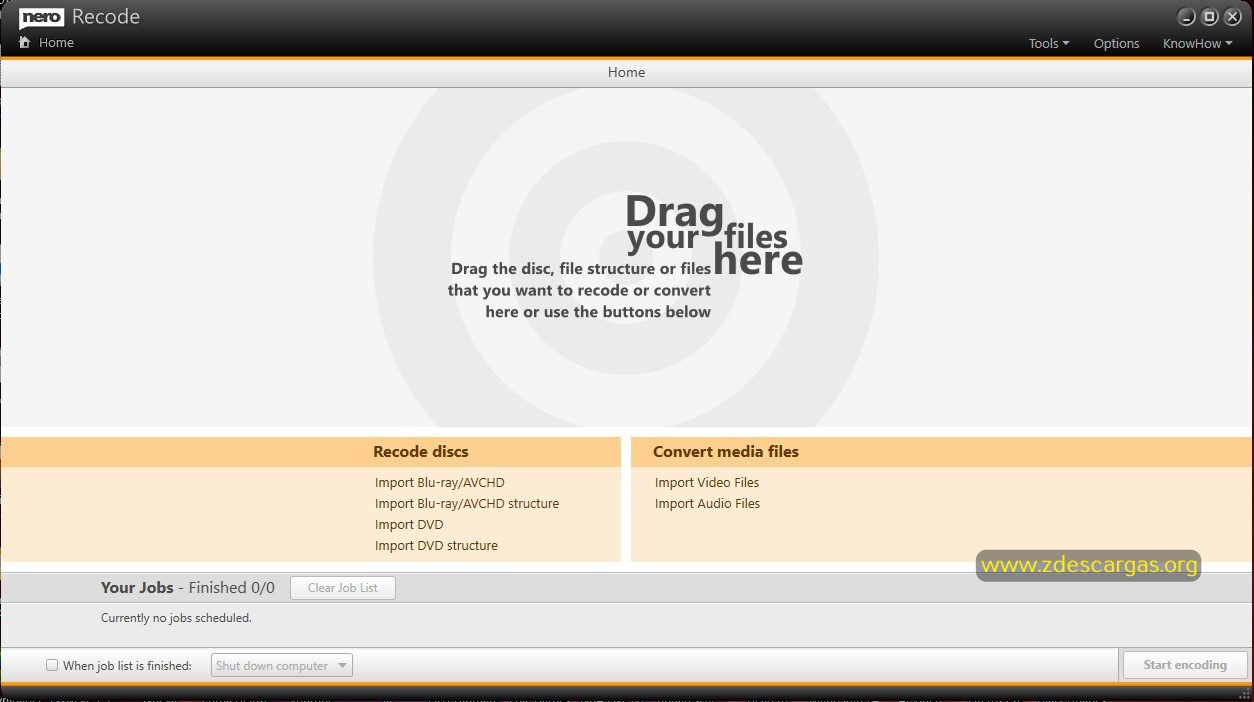
Task: Choose Import Audio Files
Action: tap(707, 504)
